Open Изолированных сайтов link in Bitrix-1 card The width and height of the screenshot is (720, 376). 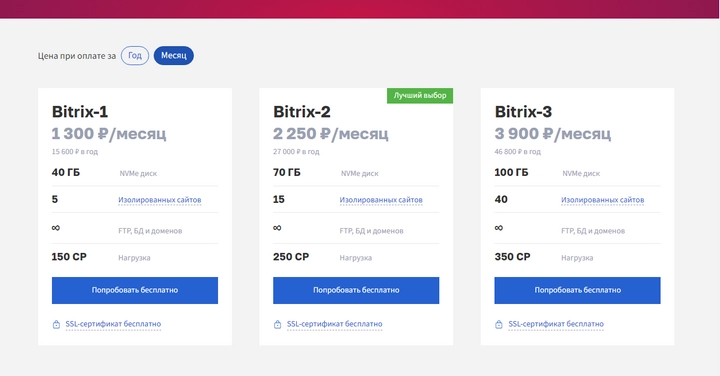click(x=160, y=200)
